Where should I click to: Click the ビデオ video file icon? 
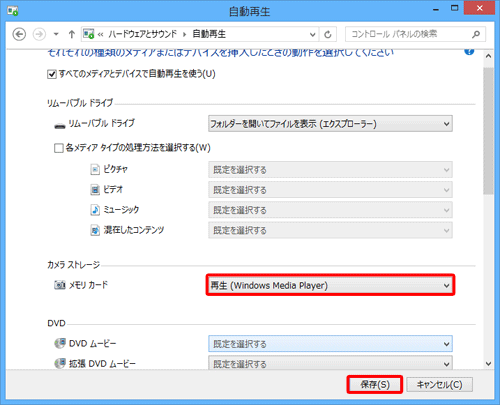pyautogui.click(x=95, y=190)
